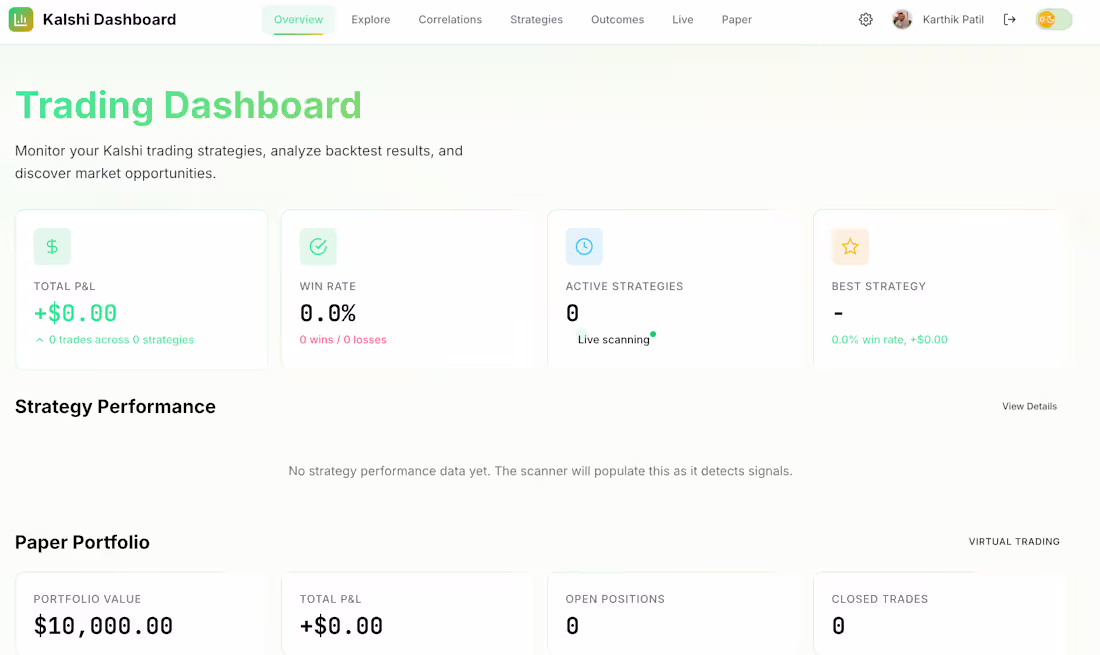Select the Overview tab
1100x655 pixels.
(x=298, y=20)
